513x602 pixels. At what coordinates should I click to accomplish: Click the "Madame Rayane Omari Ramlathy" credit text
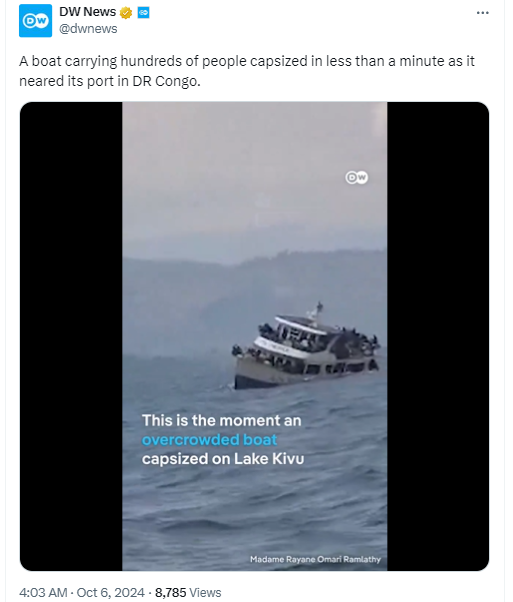[x=315, y=559]
